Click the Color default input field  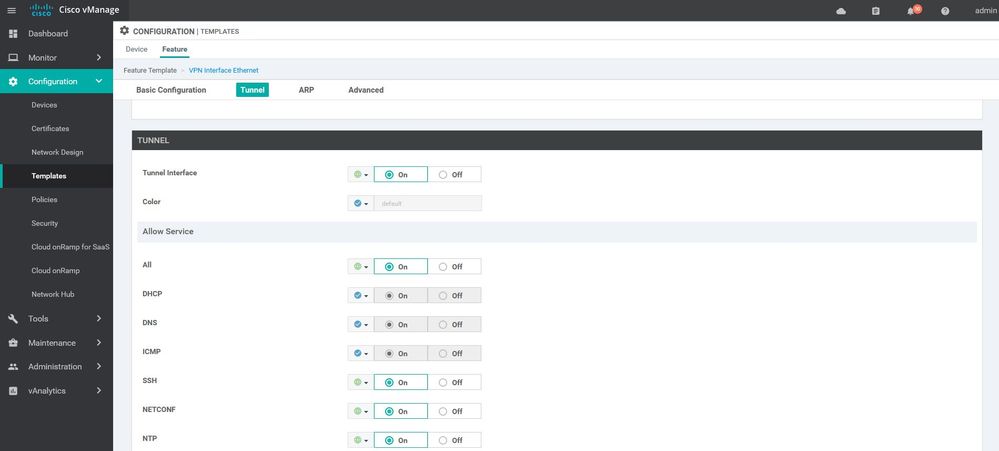tap(428, 203)
